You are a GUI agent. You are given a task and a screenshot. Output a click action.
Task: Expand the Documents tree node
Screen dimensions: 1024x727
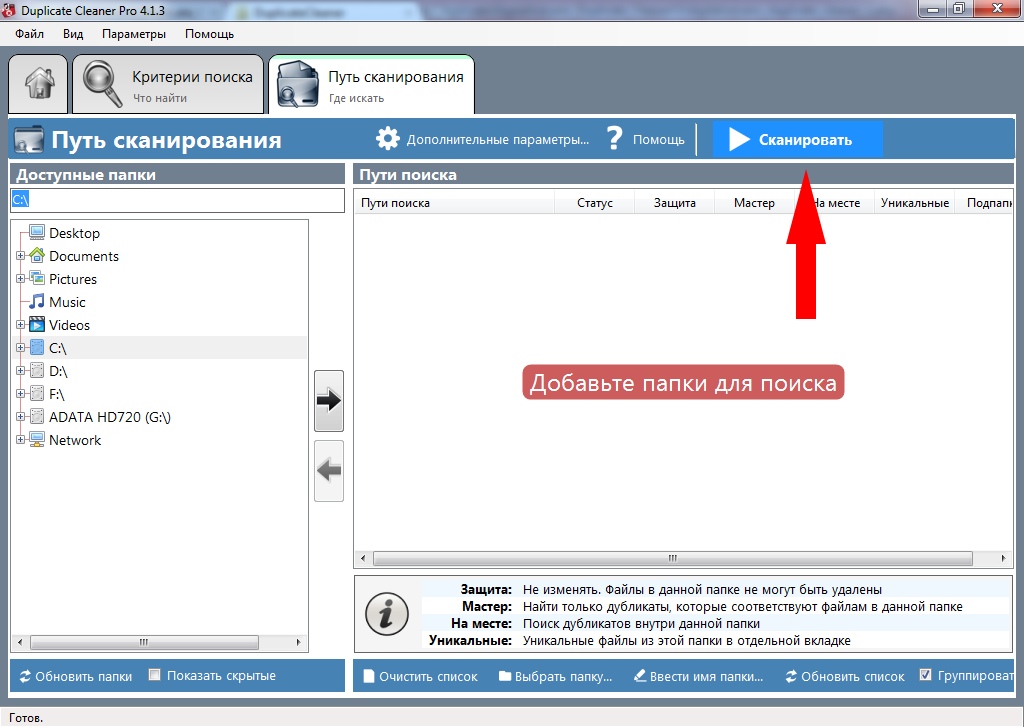pyautogui.click(x=20, y=256)
